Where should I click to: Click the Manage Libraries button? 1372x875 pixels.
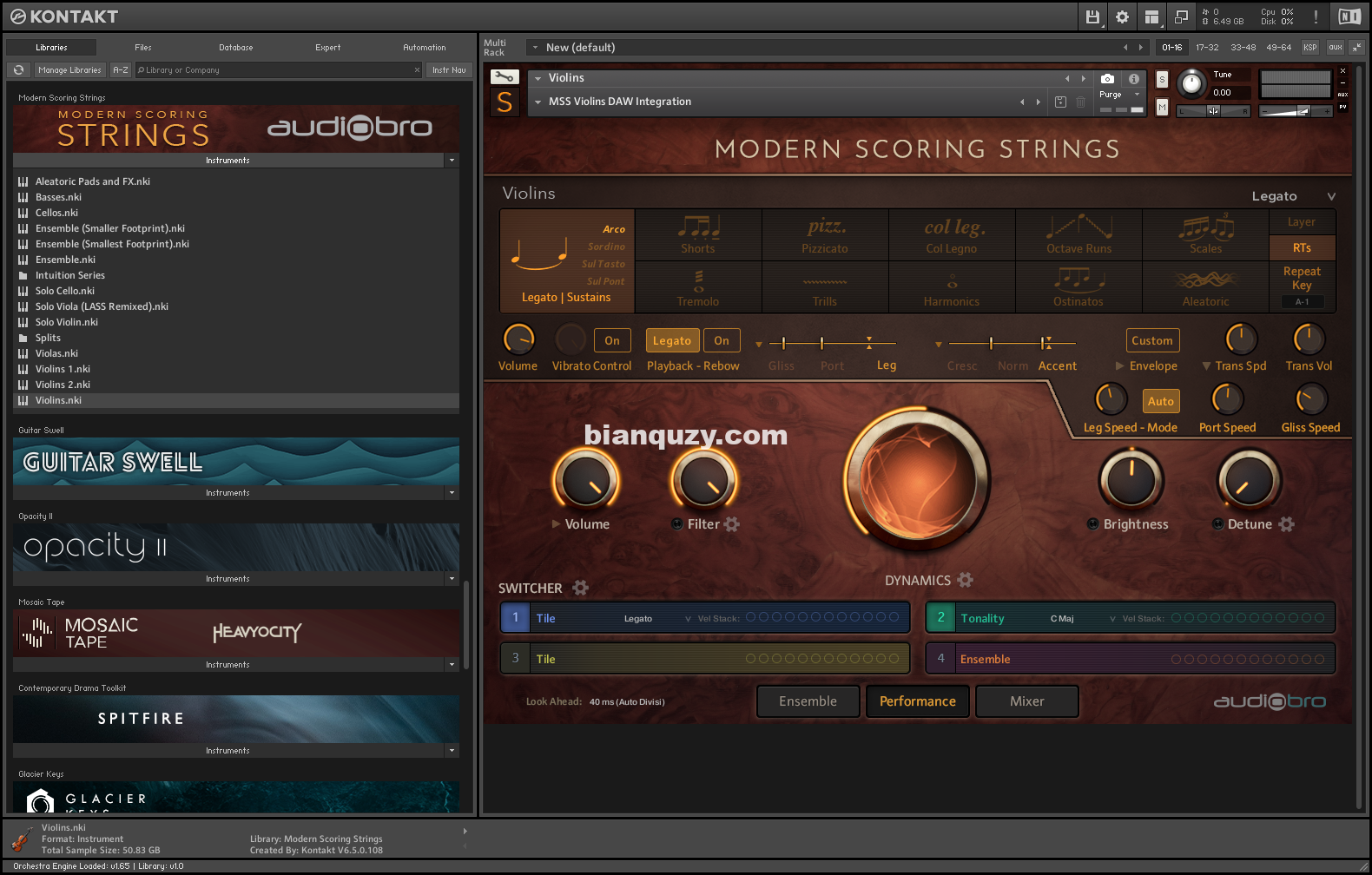point(70,70)
